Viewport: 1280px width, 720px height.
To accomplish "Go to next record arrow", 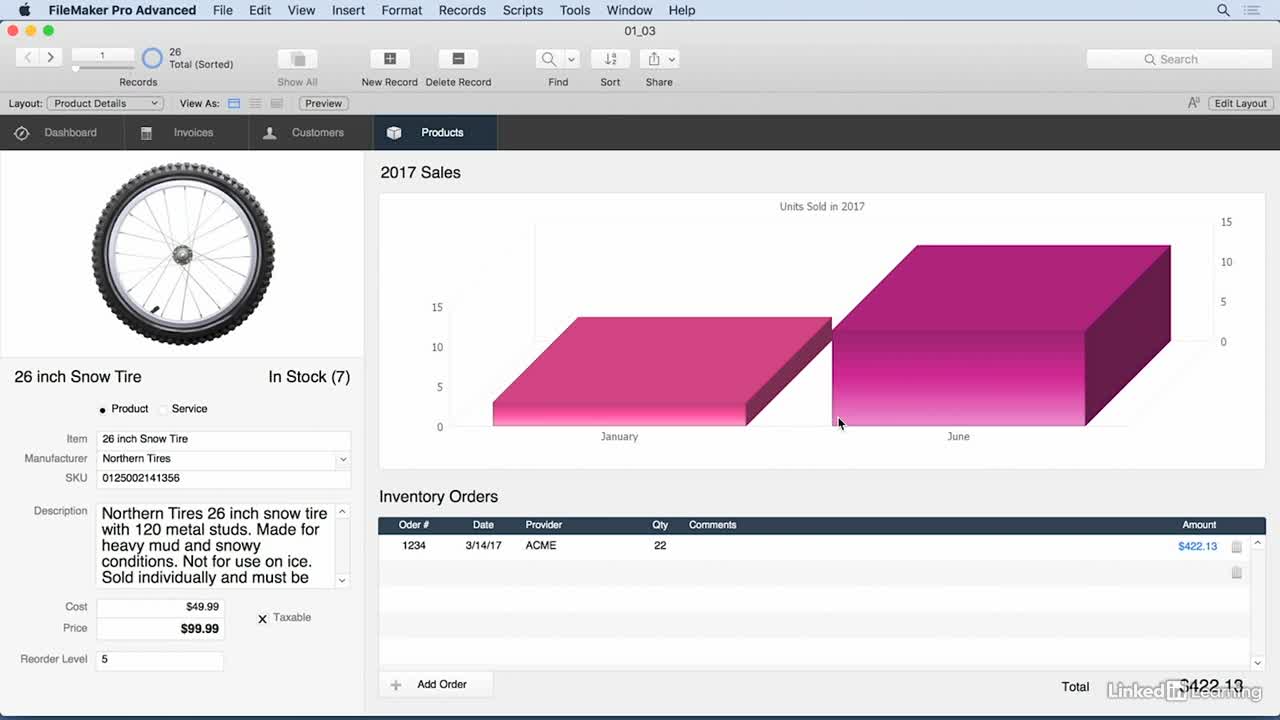I will coord(50,58).
